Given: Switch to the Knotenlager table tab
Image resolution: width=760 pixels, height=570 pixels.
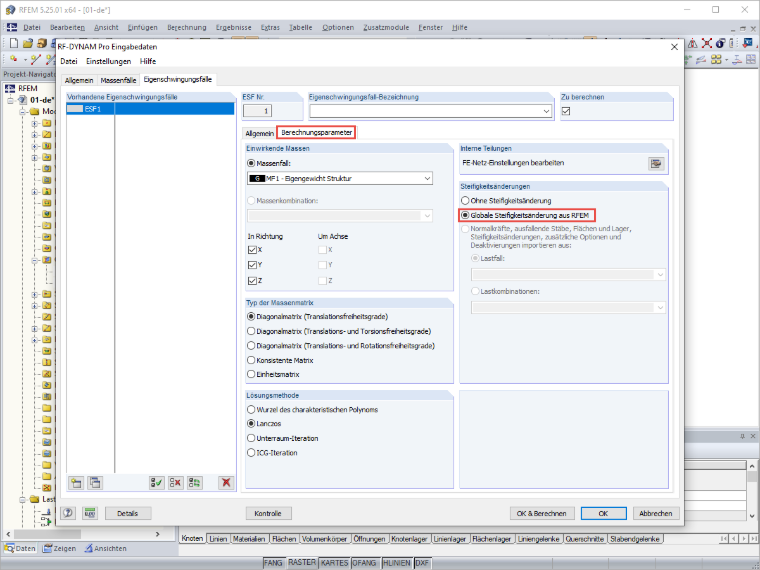Looking at the screenshot, I should pos(409,539).
